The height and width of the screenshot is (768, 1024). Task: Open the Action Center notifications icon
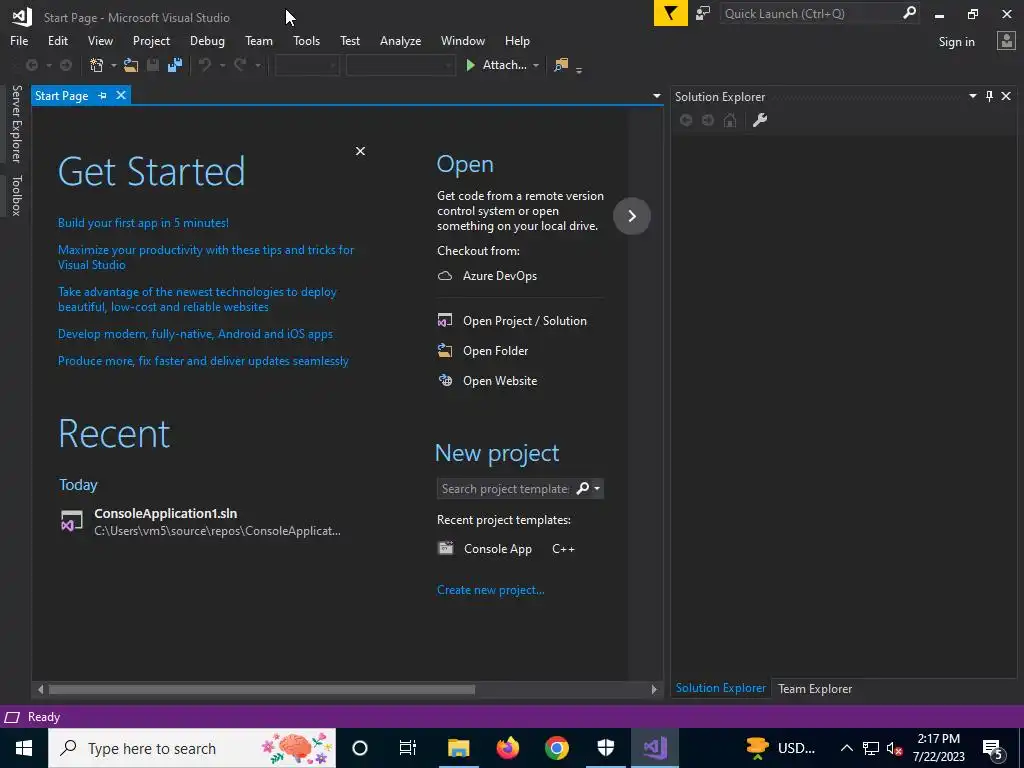(993, 748)
